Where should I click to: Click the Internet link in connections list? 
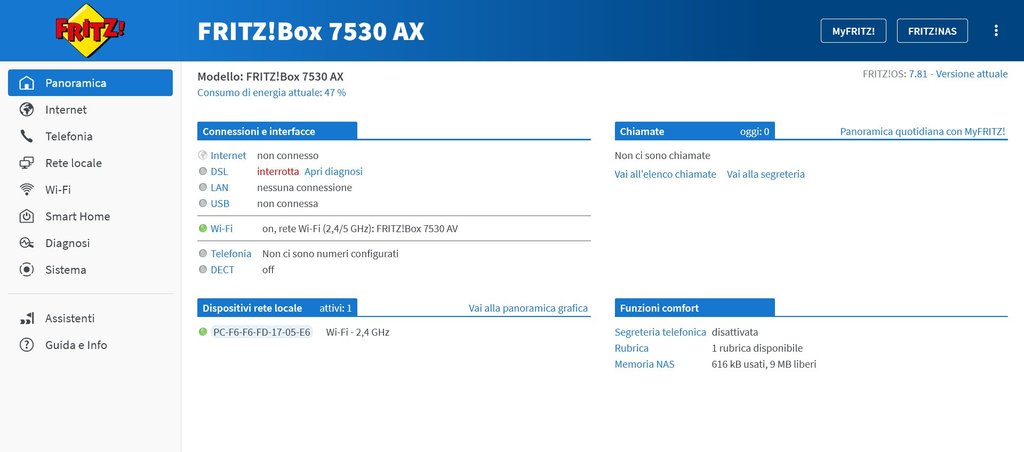[x=228, y=155]
